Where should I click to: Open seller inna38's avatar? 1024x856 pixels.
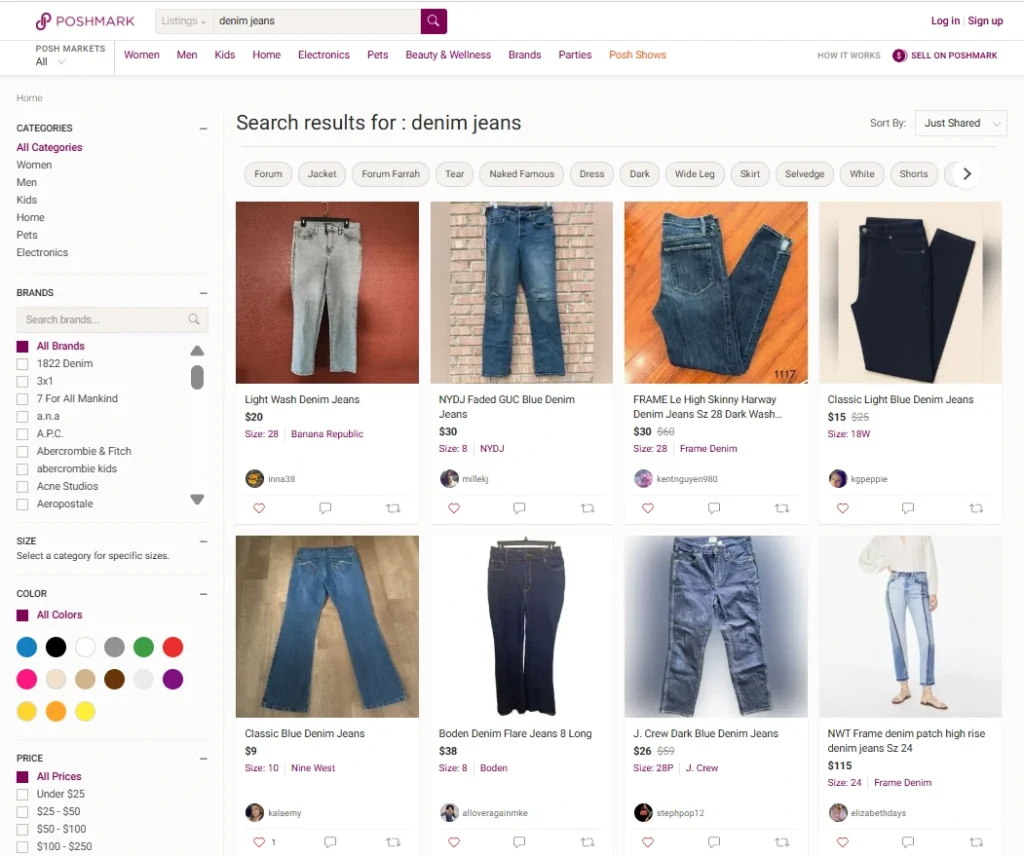[254, 478]
